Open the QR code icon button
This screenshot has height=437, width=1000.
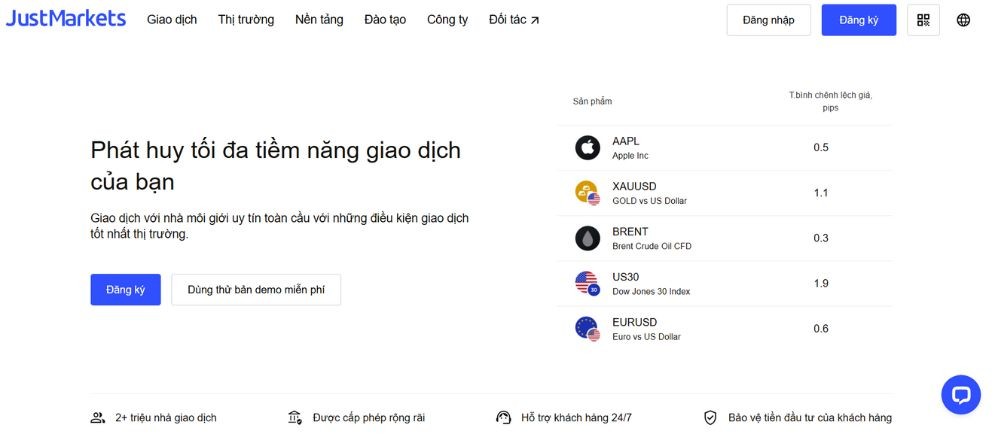coord(922,20)
